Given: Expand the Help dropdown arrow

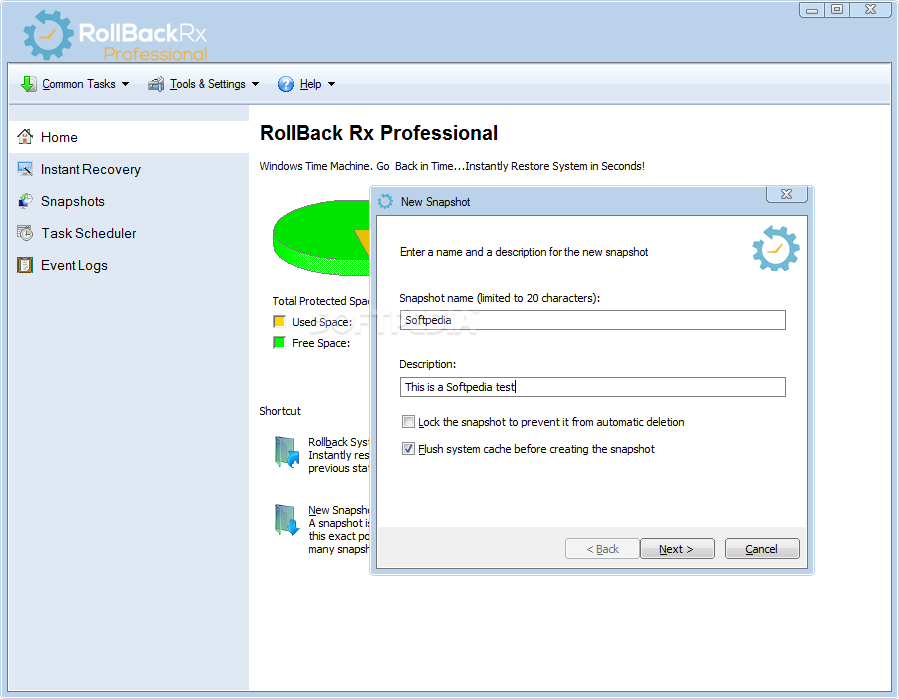Looking at the screenshot, I should (x=331, y=84).
